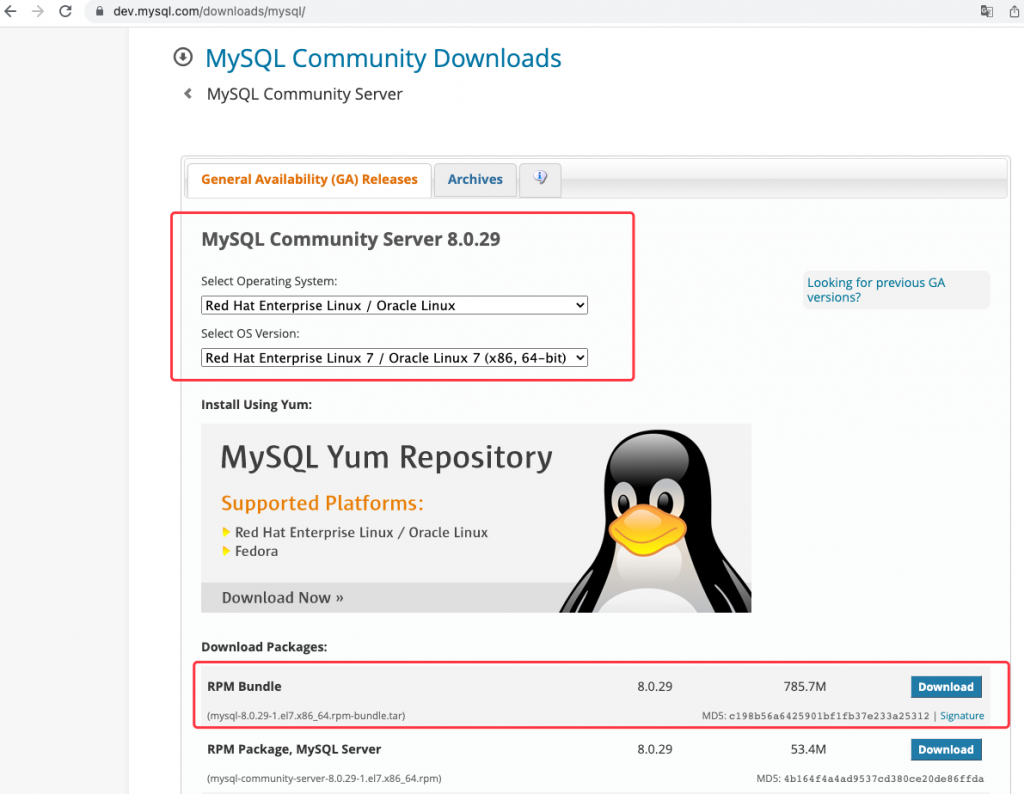Click Download for the RPM Bundle
This screenshot has height=794, width=1024.
pos(945,687)
